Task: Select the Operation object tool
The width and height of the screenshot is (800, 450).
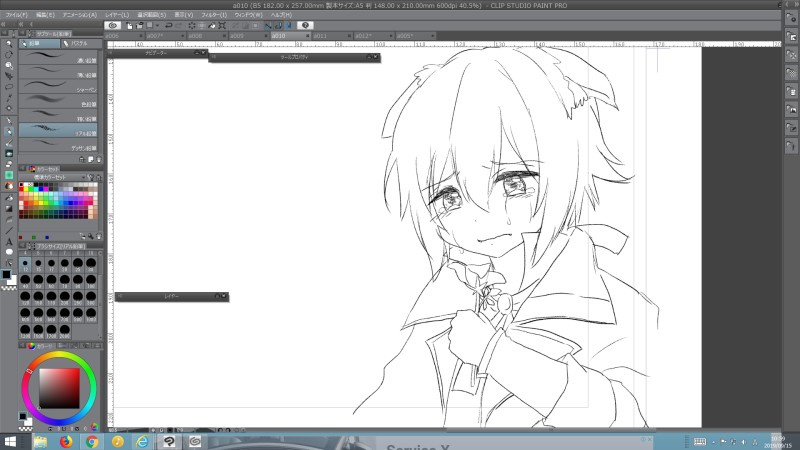Action: [x=9, y=65]
